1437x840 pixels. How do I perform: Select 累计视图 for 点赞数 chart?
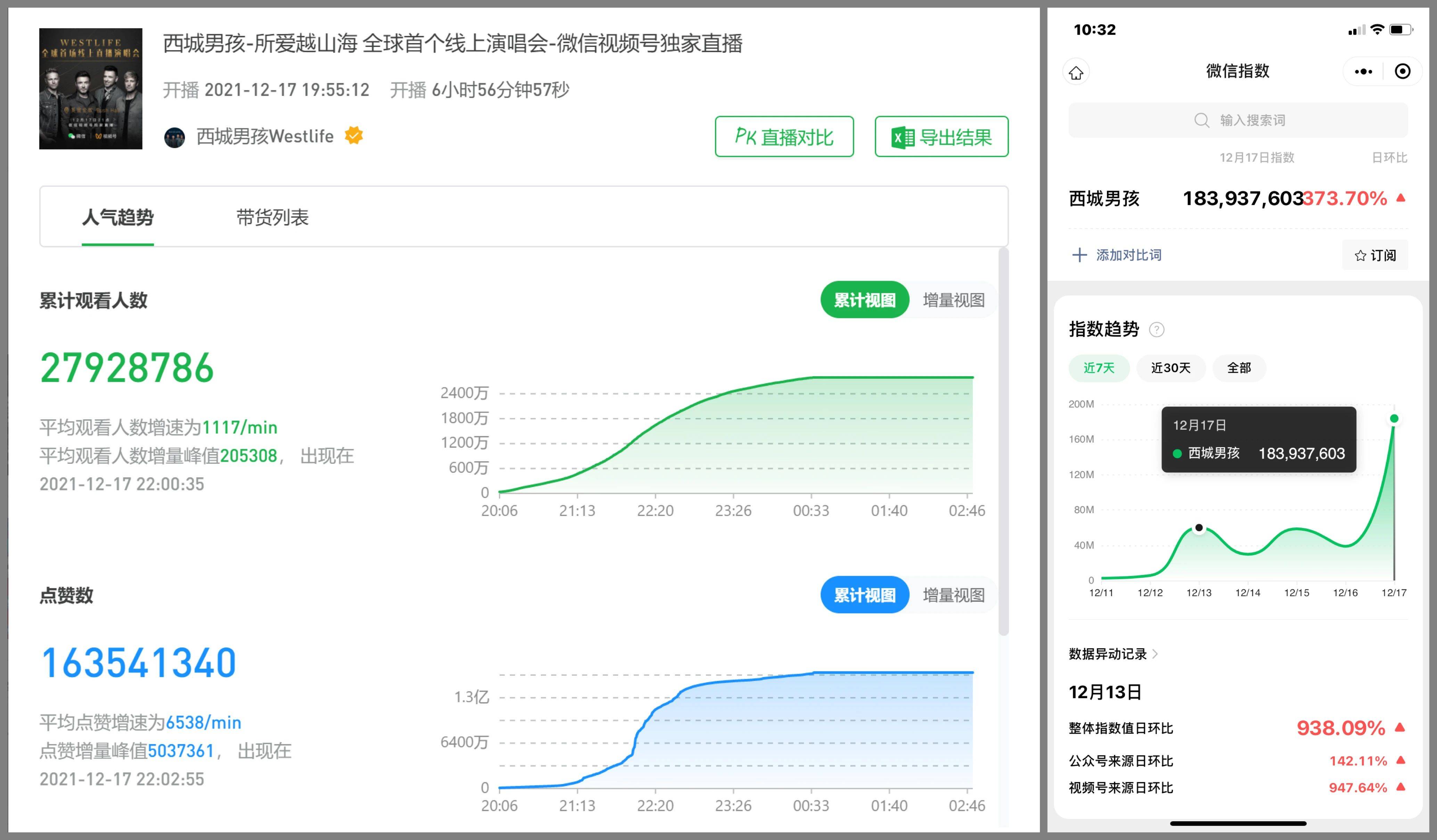coord(864,595)
